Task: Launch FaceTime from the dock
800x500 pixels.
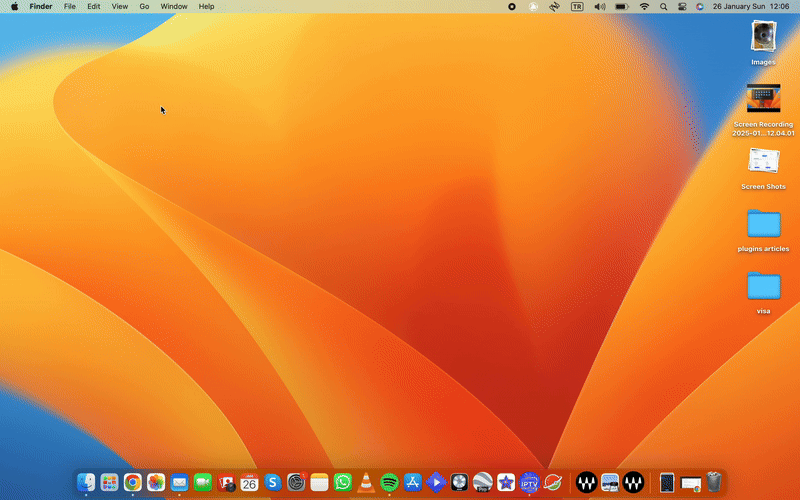Action: (x=202, y=483)
